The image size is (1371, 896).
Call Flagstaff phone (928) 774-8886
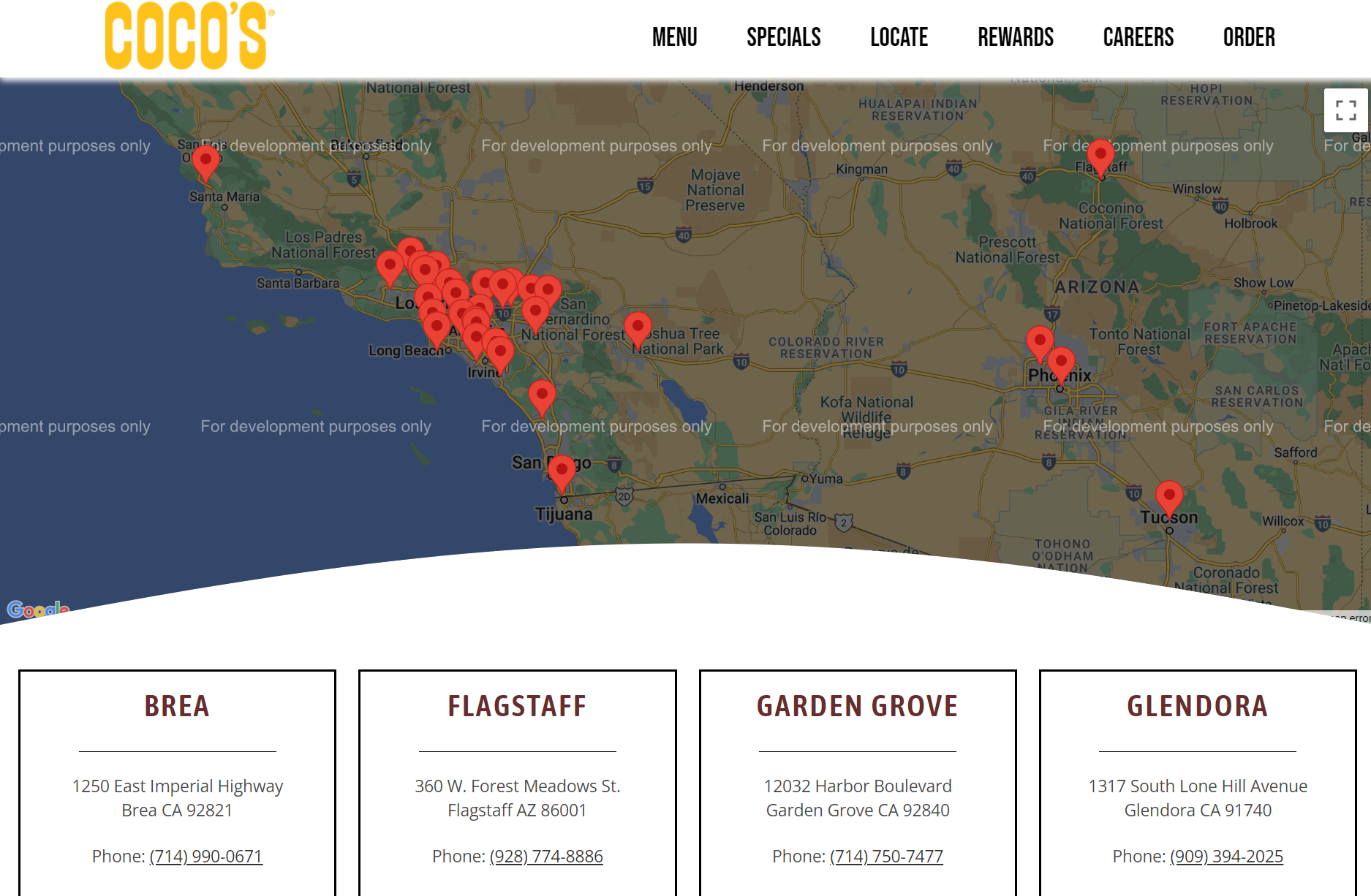pos(546,856)
